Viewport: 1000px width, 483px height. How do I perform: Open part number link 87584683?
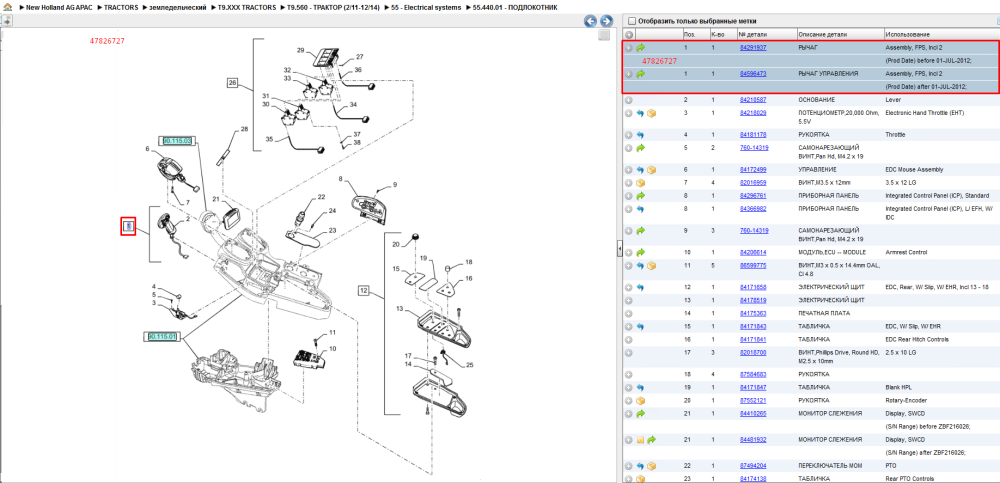pyautogui.click(x=753, y=374)
